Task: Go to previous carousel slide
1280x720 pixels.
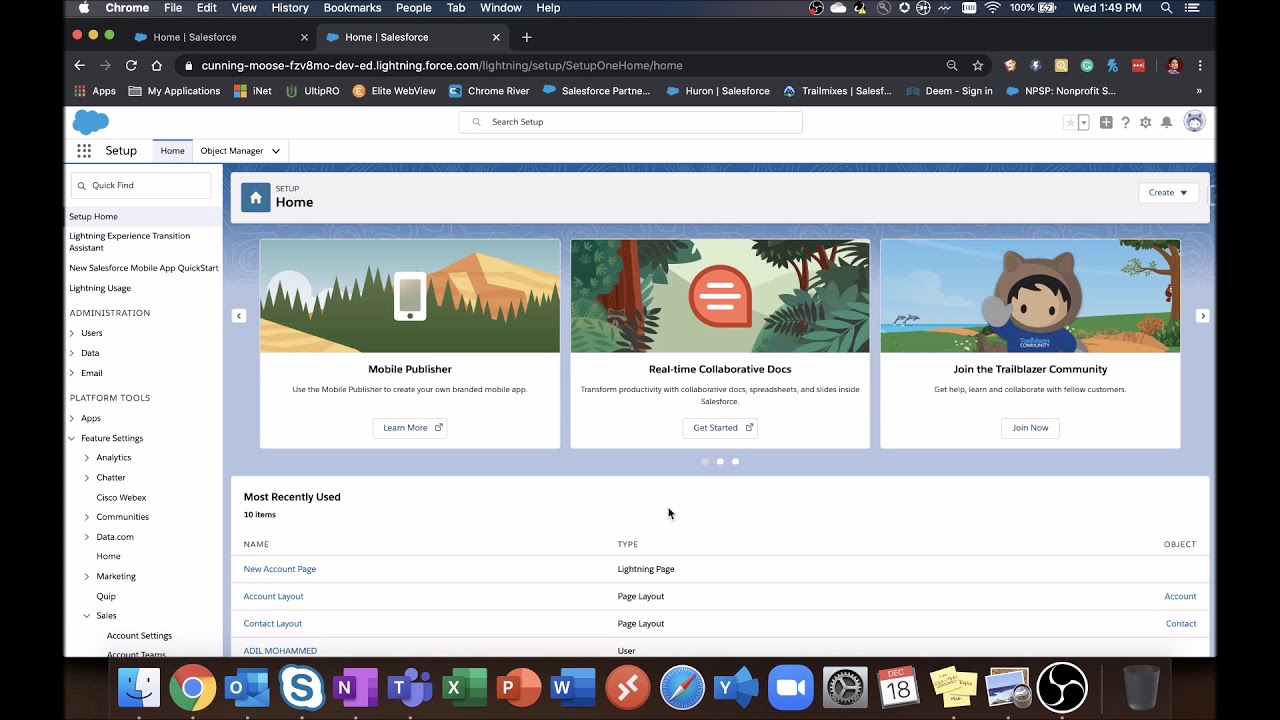Action: pos(238,316)
